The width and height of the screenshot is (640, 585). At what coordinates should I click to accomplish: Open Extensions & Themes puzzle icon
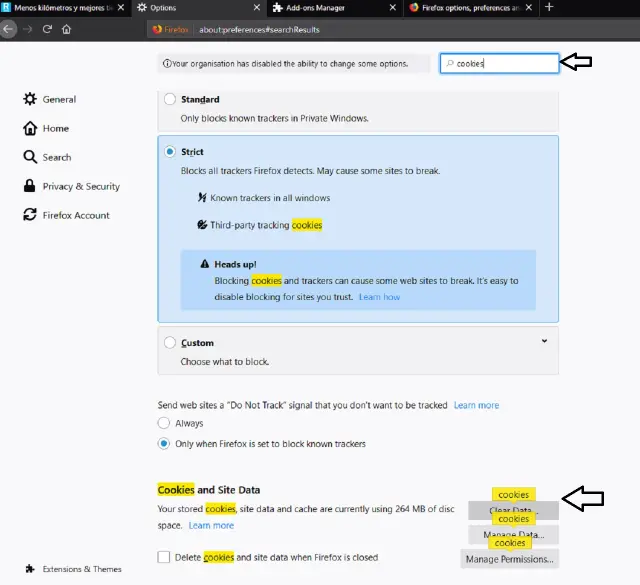(30, 569)
